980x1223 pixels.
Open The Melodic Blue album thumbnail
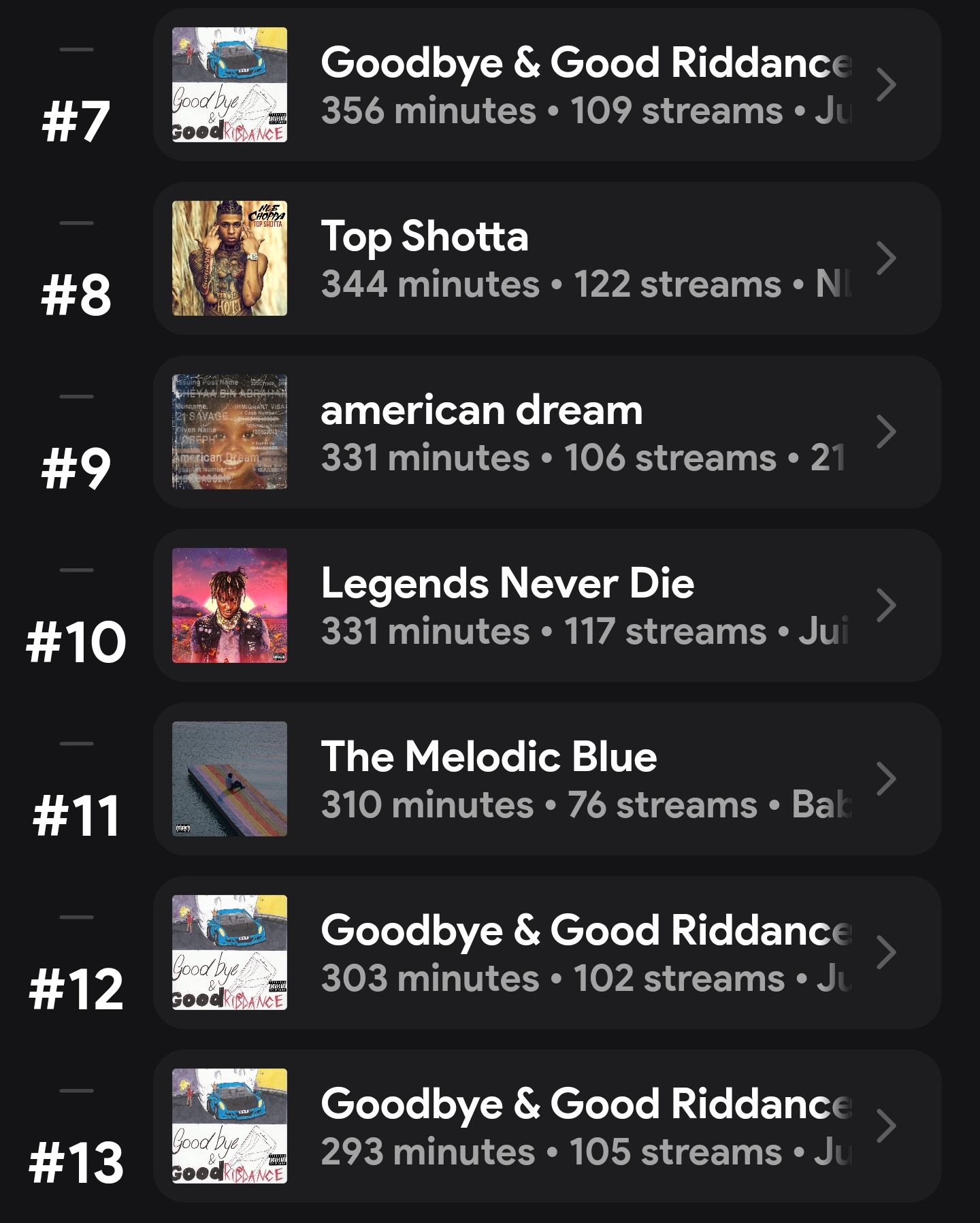[229, 779]
